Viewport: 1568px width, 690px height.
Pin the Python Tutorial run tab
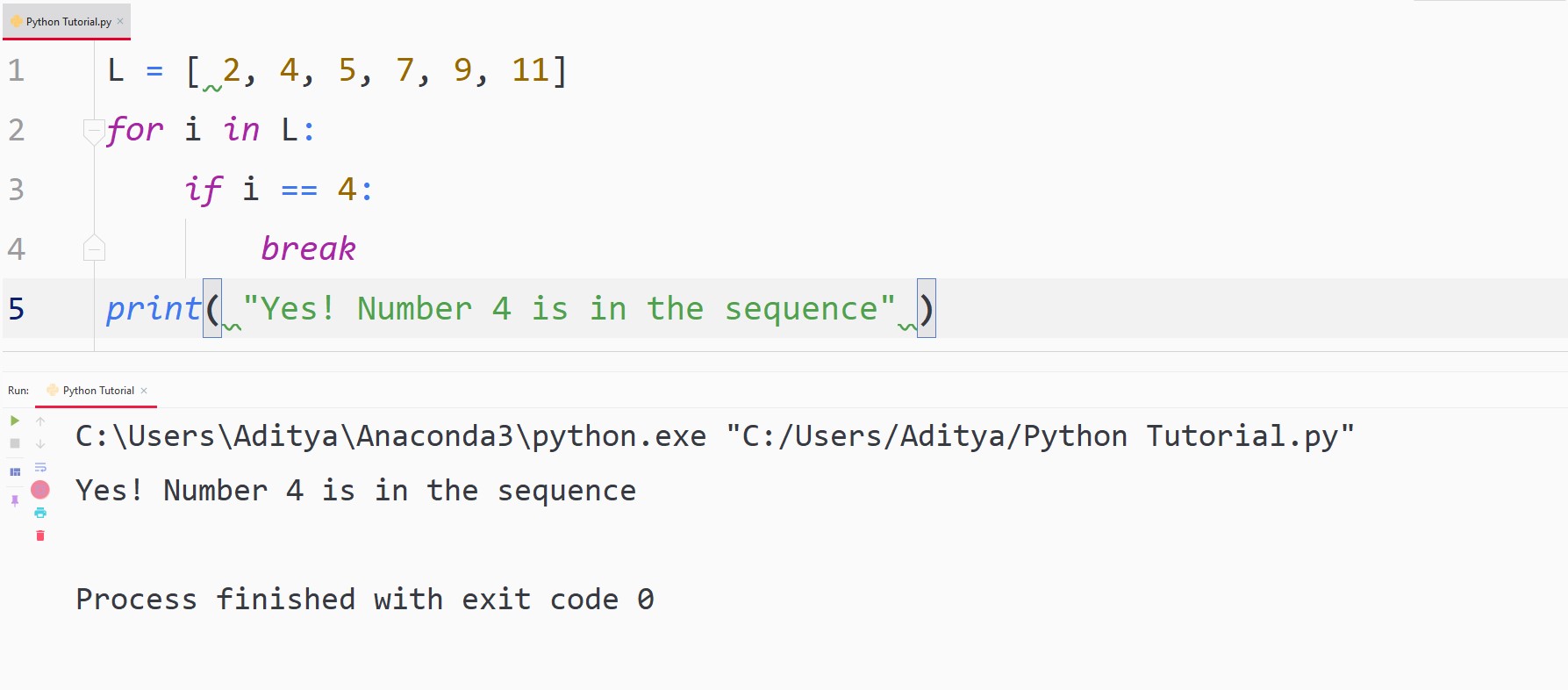point(15,500)
